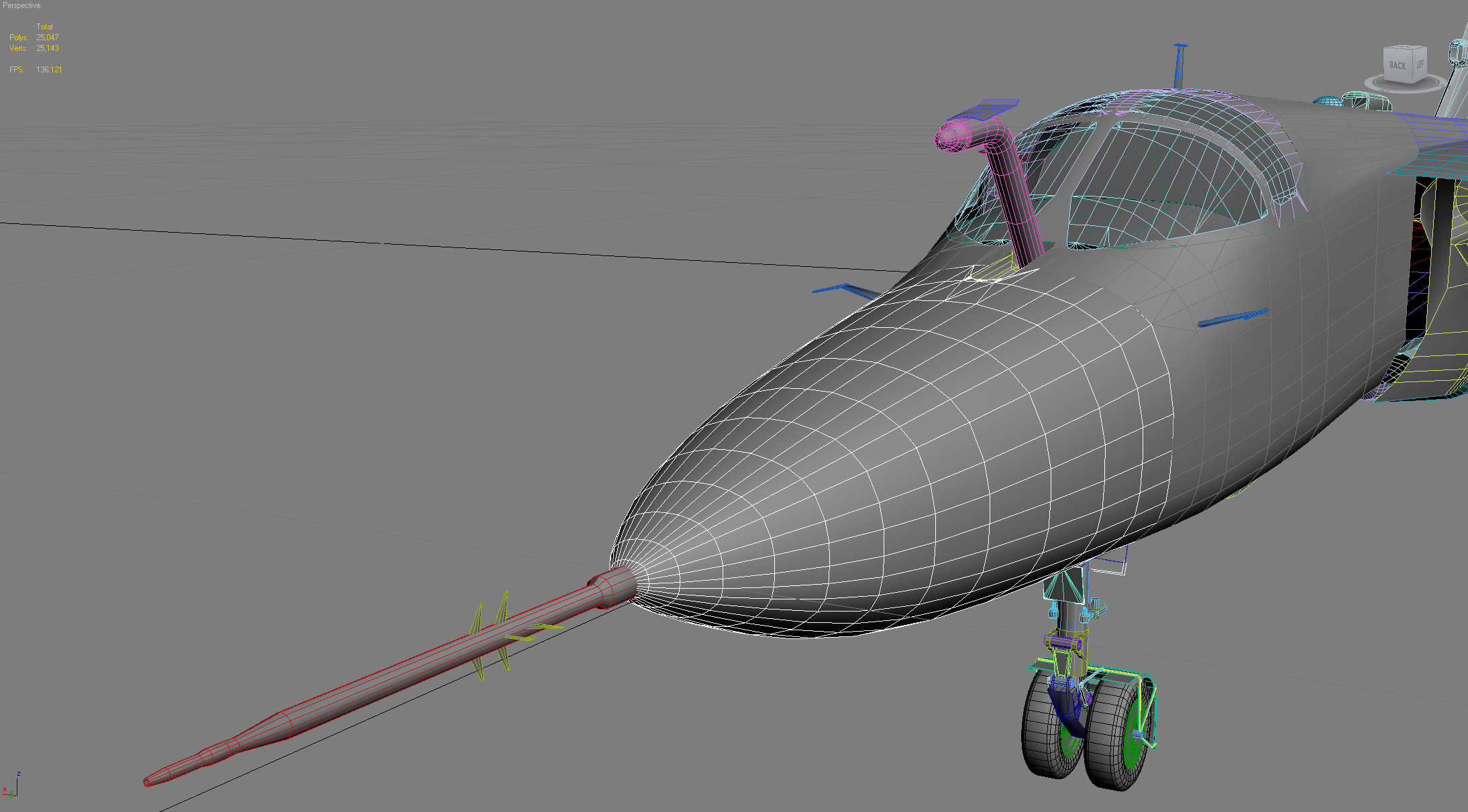This screenshot has height=812, width=1468.
Task: Click the LEFT face of the ViewCube
Action: point(1420,64)
